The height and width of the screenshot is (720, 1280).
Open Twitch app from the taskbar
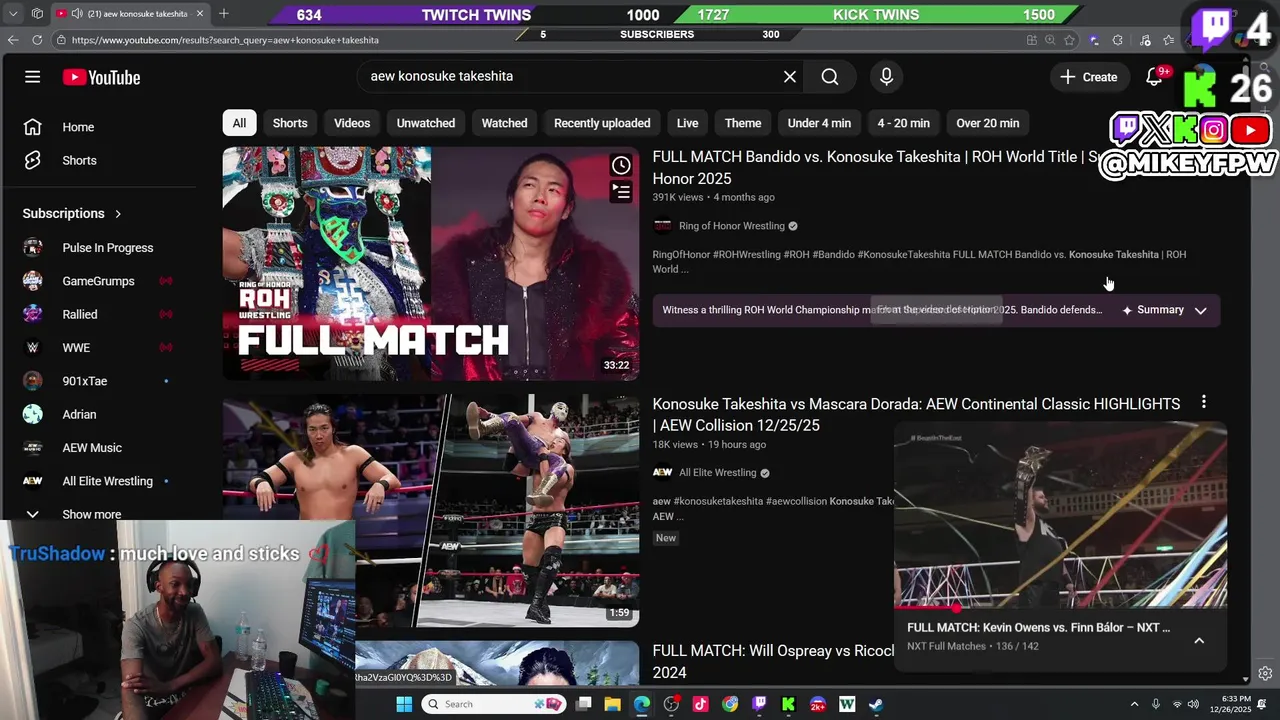click(x=759, y=704)
